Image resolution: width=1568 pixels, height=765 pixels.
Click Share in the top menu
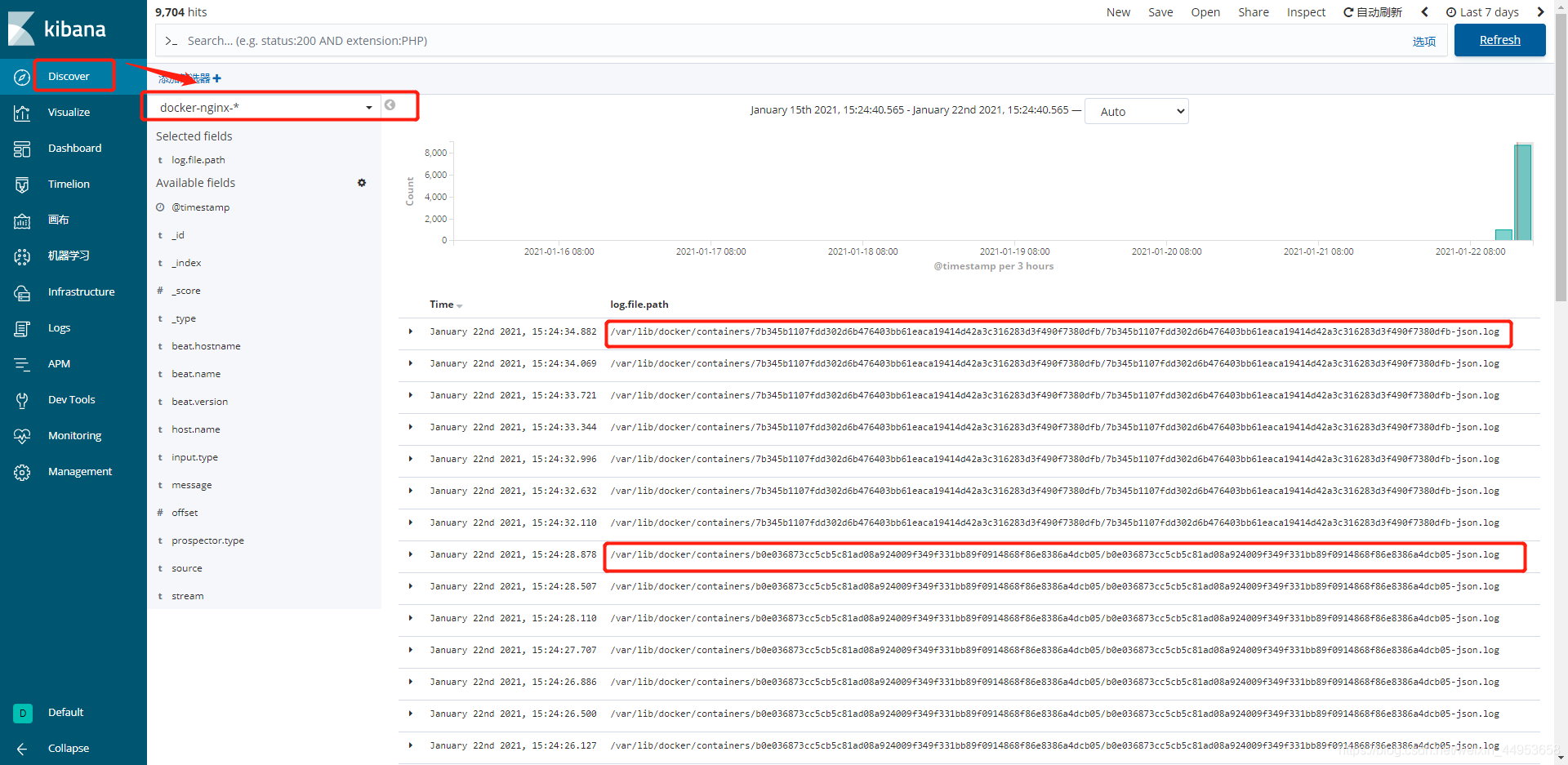coord(1254,12)
